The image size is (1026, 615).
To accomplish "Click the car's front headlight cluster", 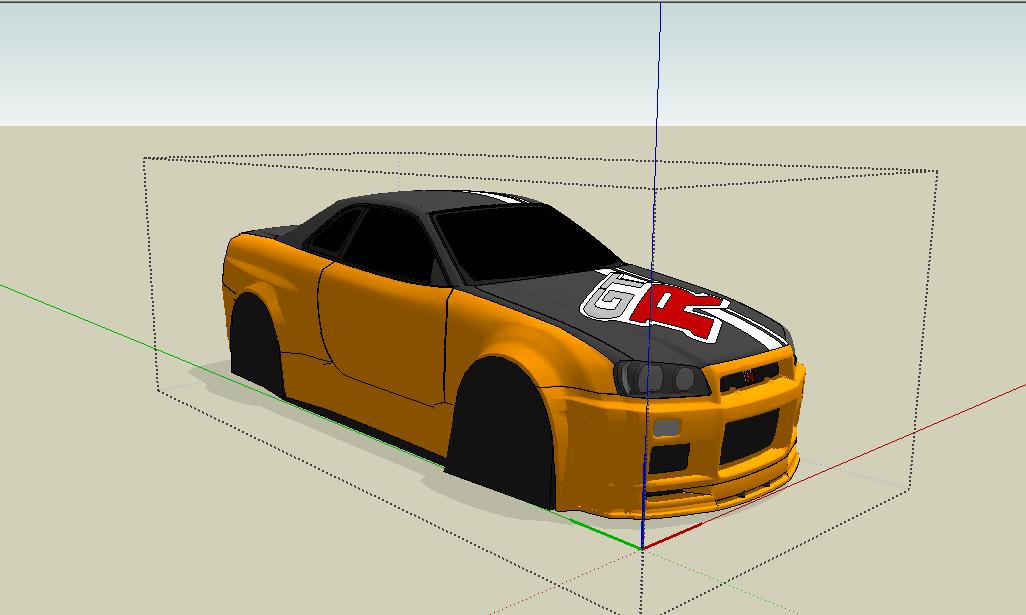I will coord(660,378).
